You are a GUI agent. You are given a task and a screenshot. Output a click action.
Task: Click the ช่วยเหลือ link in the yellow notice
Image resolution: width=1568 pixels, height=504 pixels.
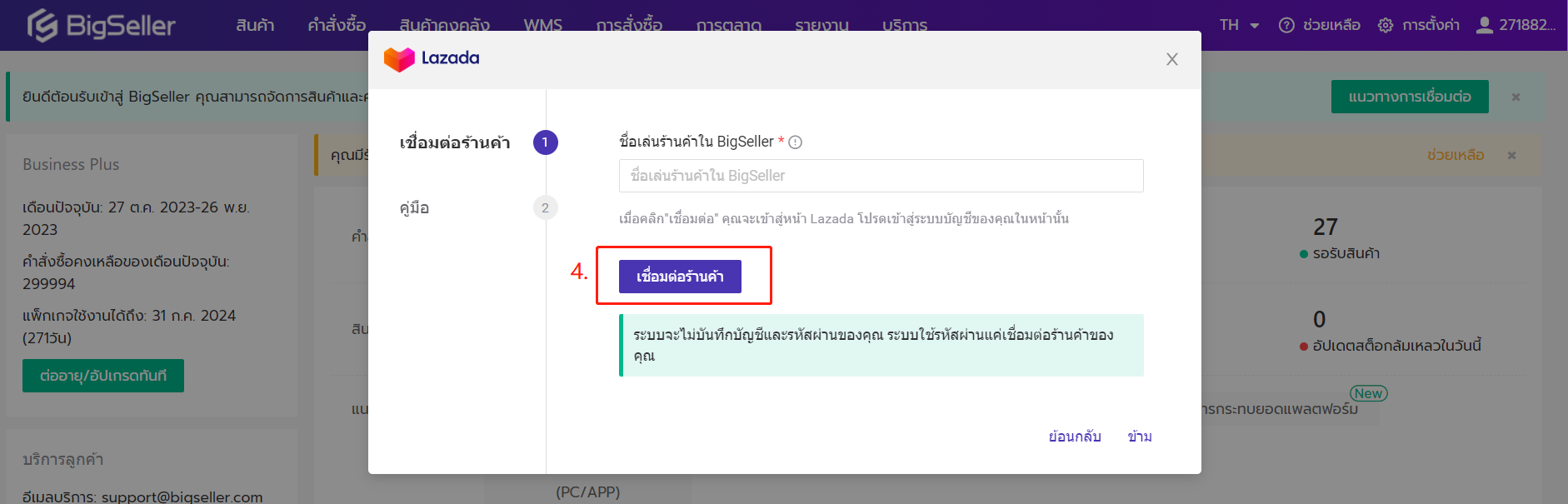click(x=1456, y=155)
